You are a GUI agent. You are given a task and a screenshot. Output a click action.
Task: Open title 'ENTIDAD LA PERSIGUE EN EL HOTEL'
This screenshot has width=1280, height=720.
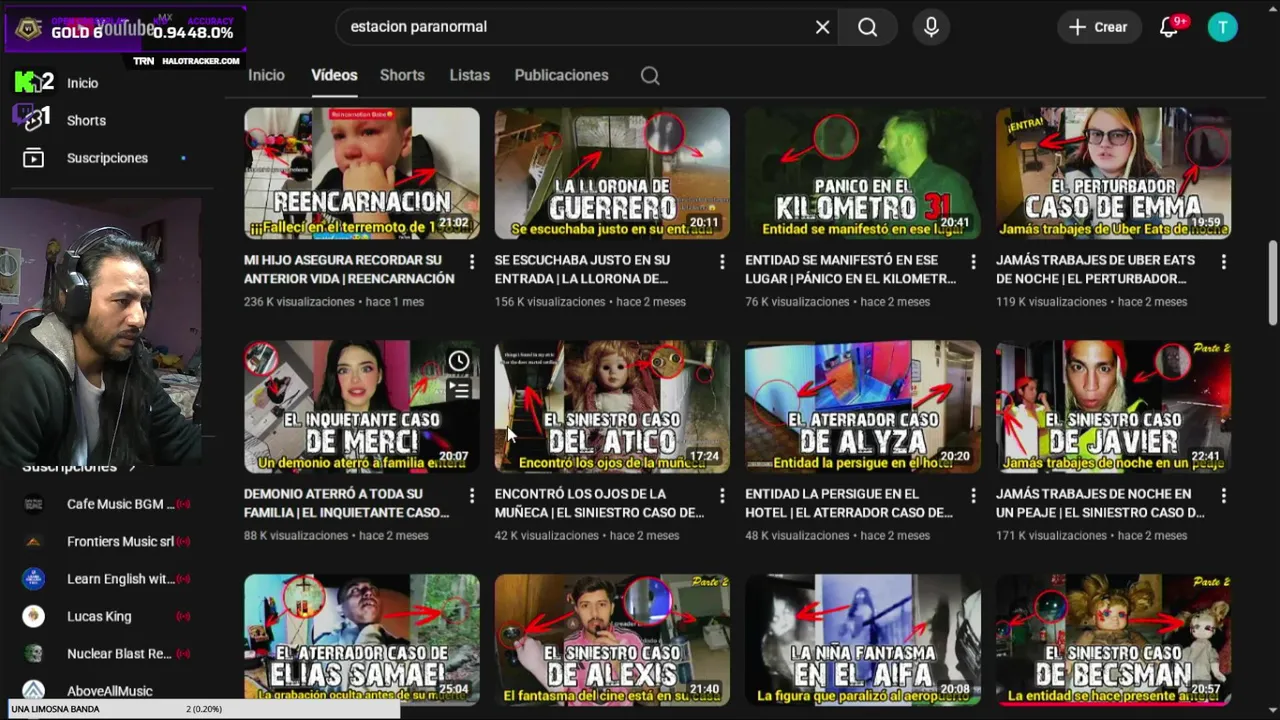[848, 503]
